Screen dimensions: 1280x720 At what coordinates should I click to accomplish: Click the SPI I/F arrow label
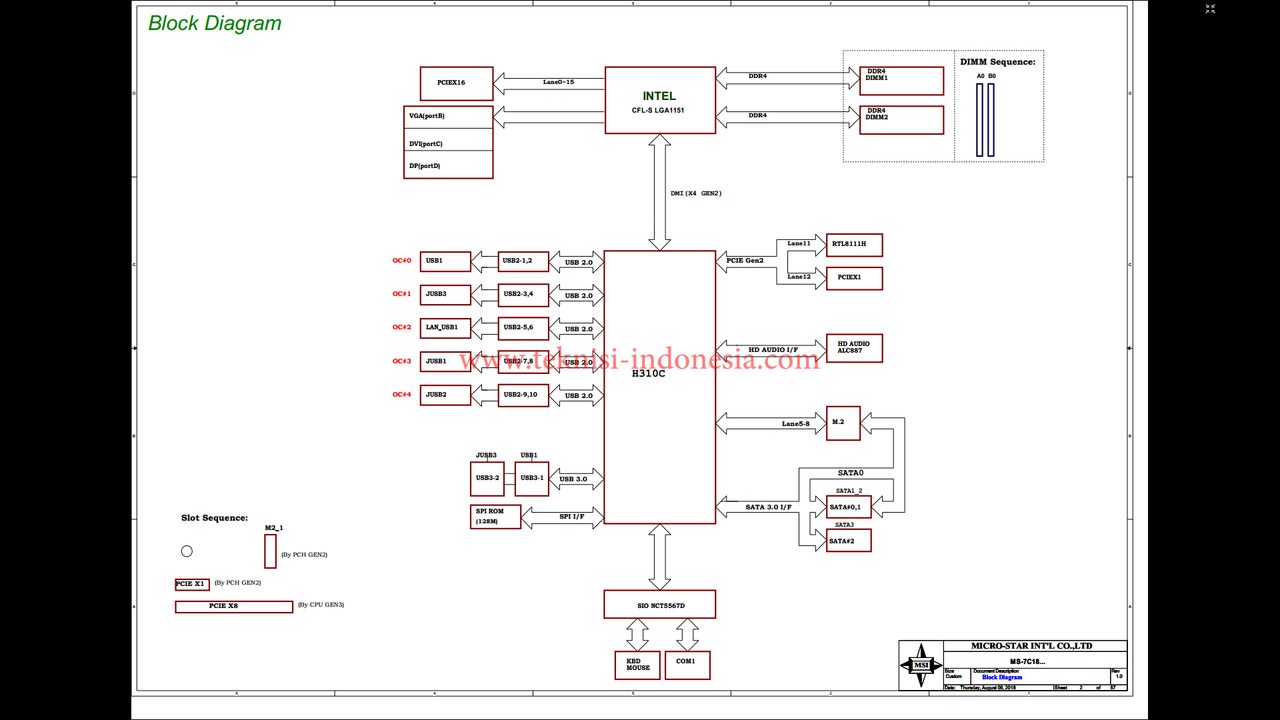point(571,516)
